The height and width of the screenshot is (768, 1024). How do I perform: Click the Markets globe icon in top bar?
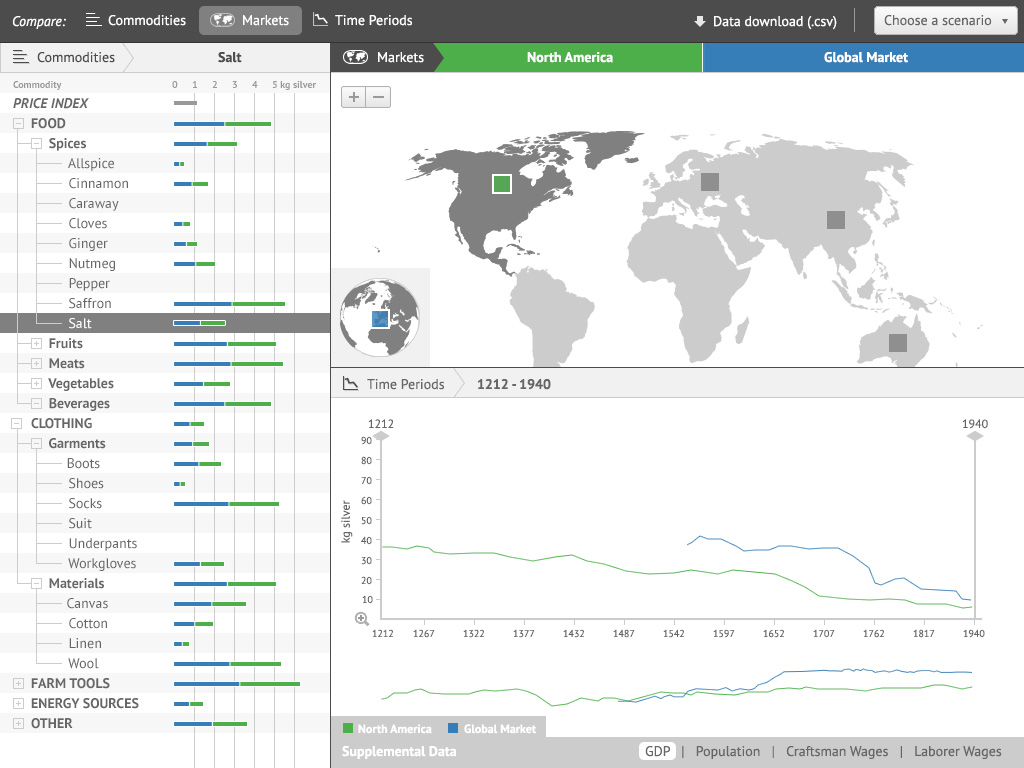[222, 20]
